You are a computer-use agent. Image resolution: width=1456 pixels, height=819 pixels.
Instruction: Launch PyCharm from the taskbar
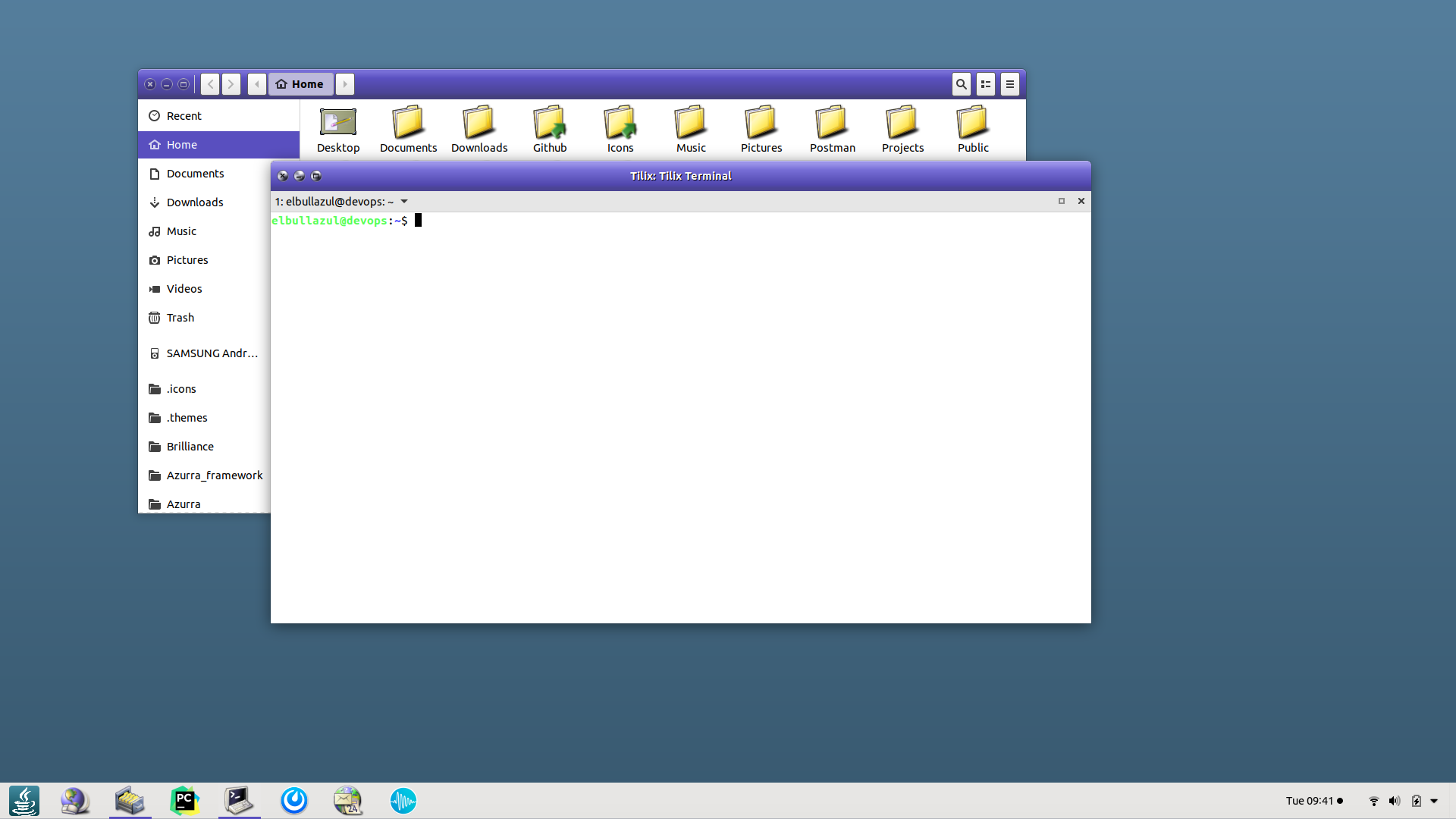tap(184, 800)
